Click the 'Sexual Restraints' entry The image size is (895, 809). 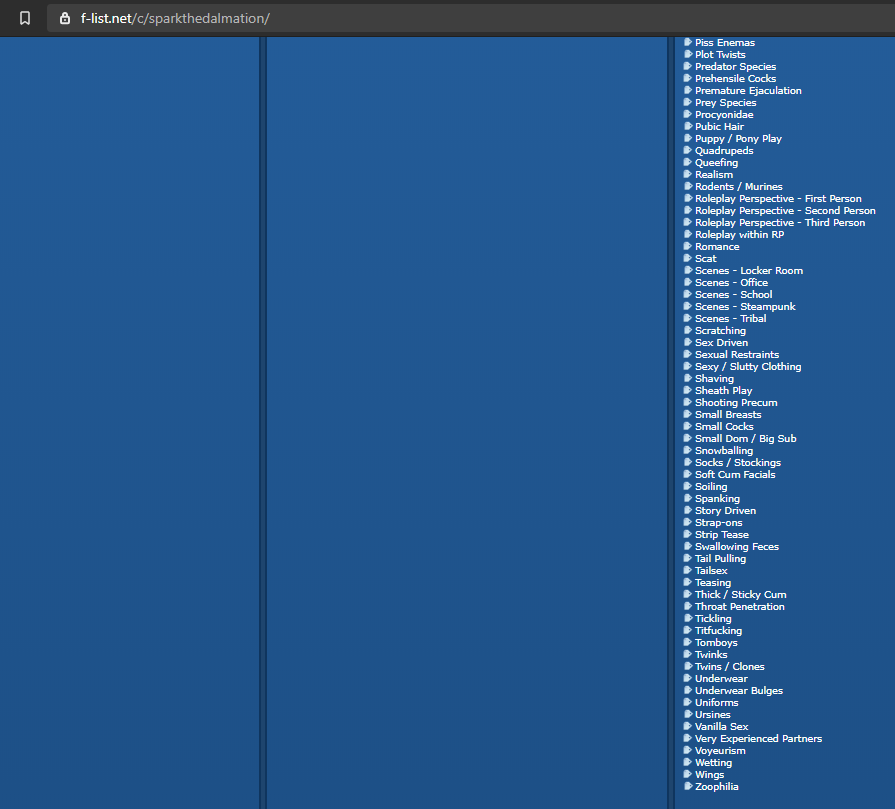pos(737,355)
